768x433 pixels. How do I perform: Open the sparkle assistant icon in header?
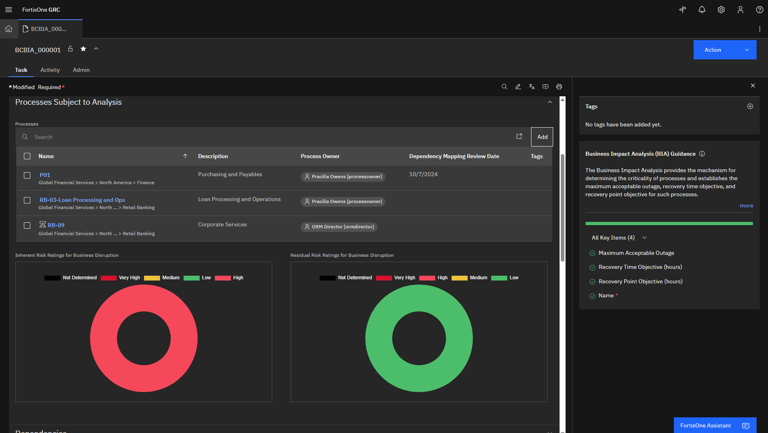(682, 9)
